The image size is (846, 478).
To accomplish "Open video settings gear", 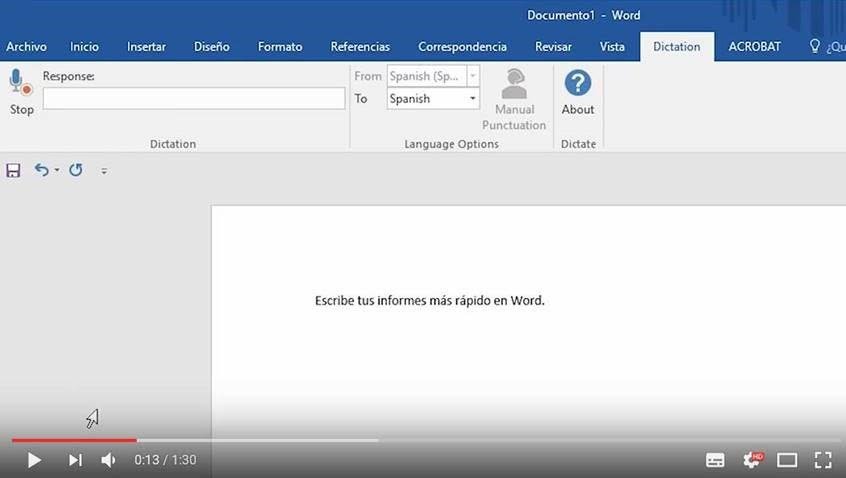I will pos(752,460).
